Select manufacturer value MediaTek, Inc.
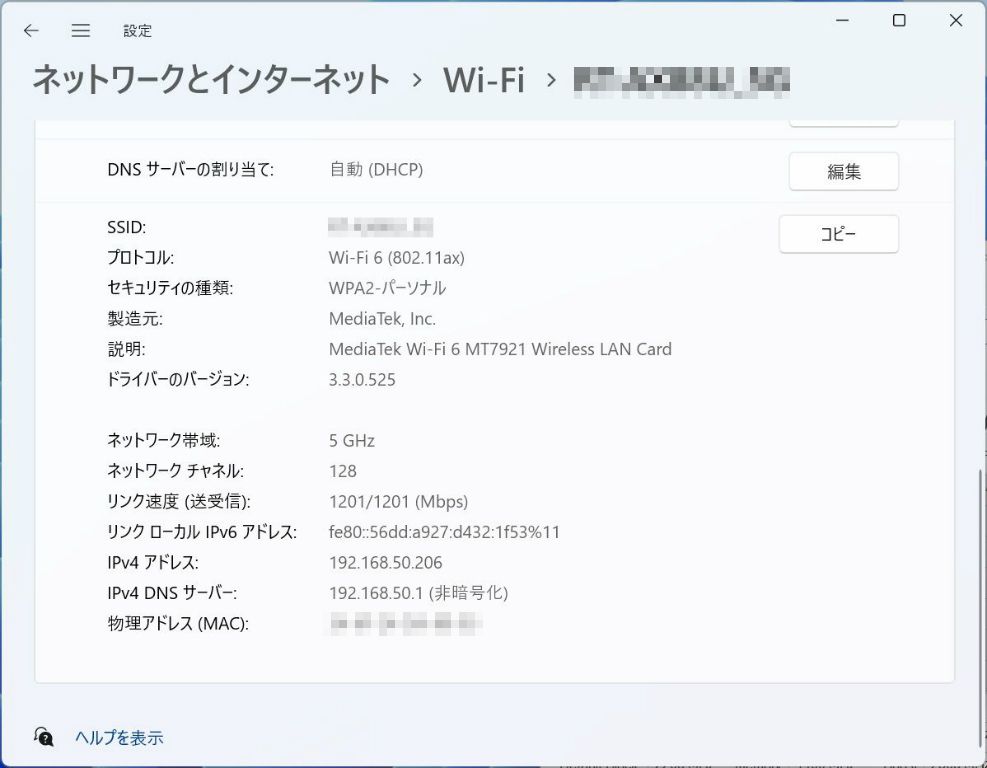Image resolution: width=987 pixels, height=768 pixels. (382, 319)
